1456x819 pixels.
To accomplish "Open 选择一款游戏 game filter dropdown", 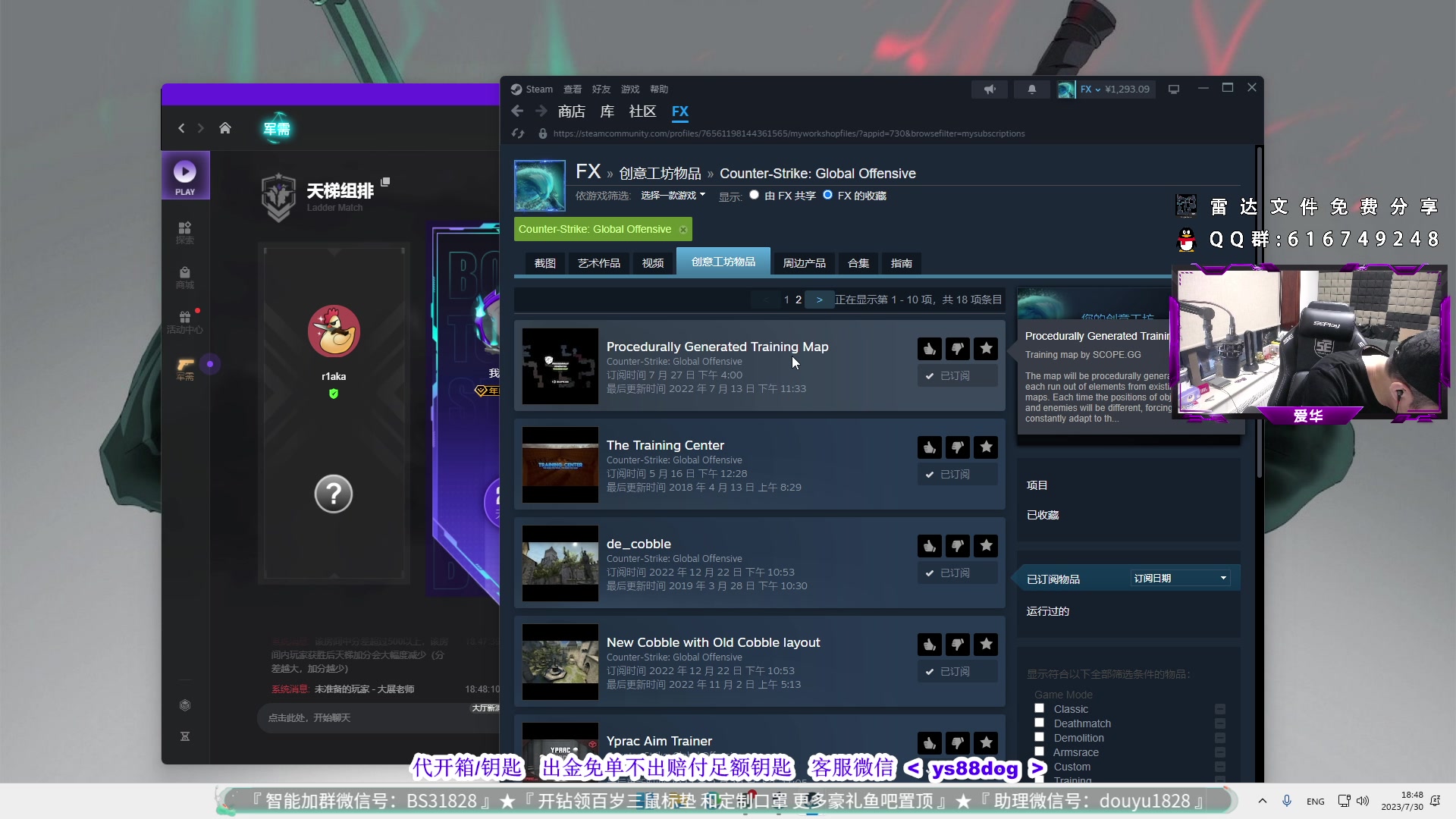I will (673, 196).
